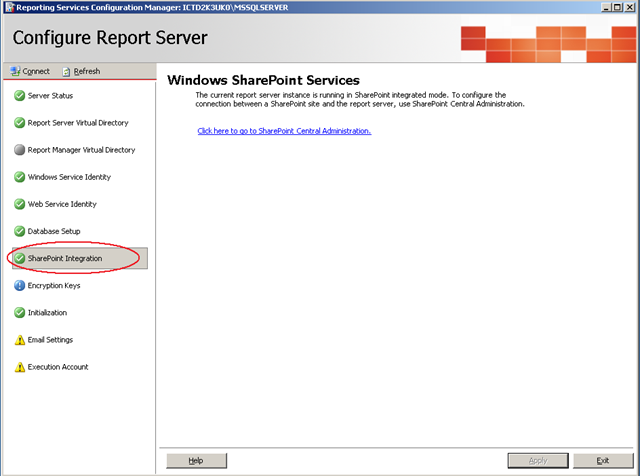Image resolution: width=640 pixels, height=476 pixels.
Task: Click the Connect label in toolbar
Action: [x=36, y=71]
